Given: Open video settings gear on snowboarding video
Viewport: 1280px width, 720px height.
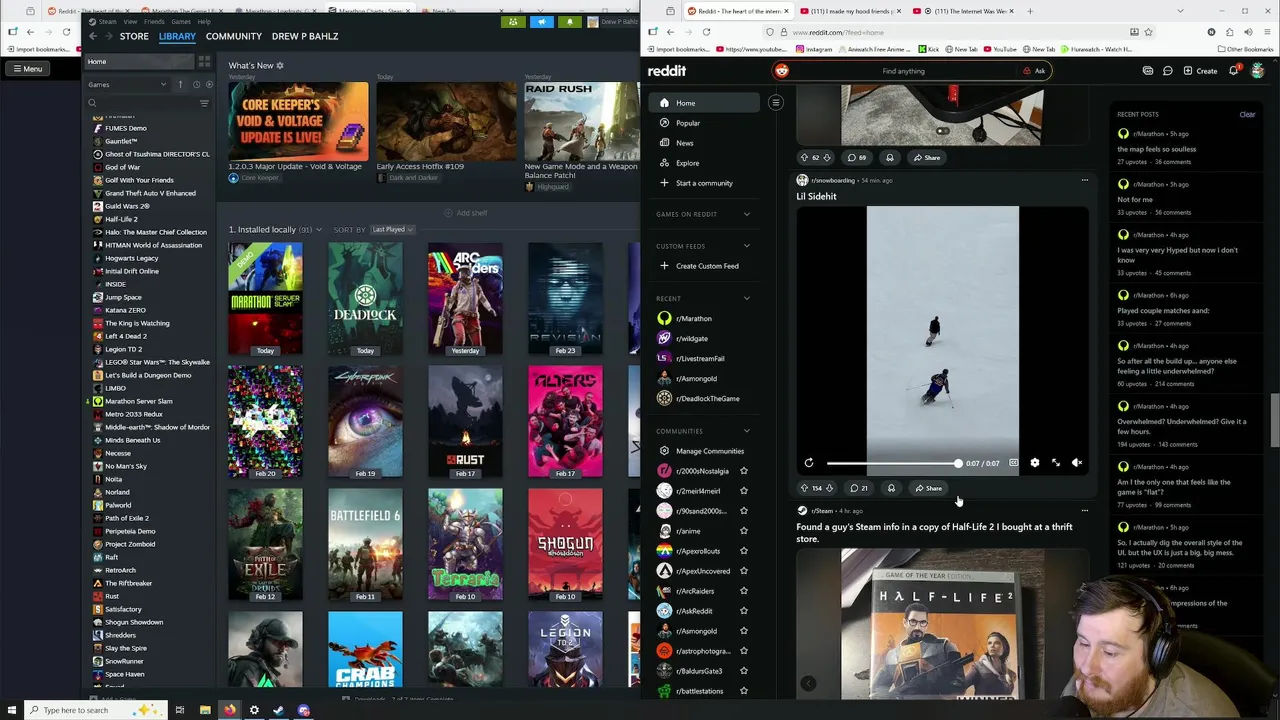Looking at the screenshot, I should pos(1034,463).
